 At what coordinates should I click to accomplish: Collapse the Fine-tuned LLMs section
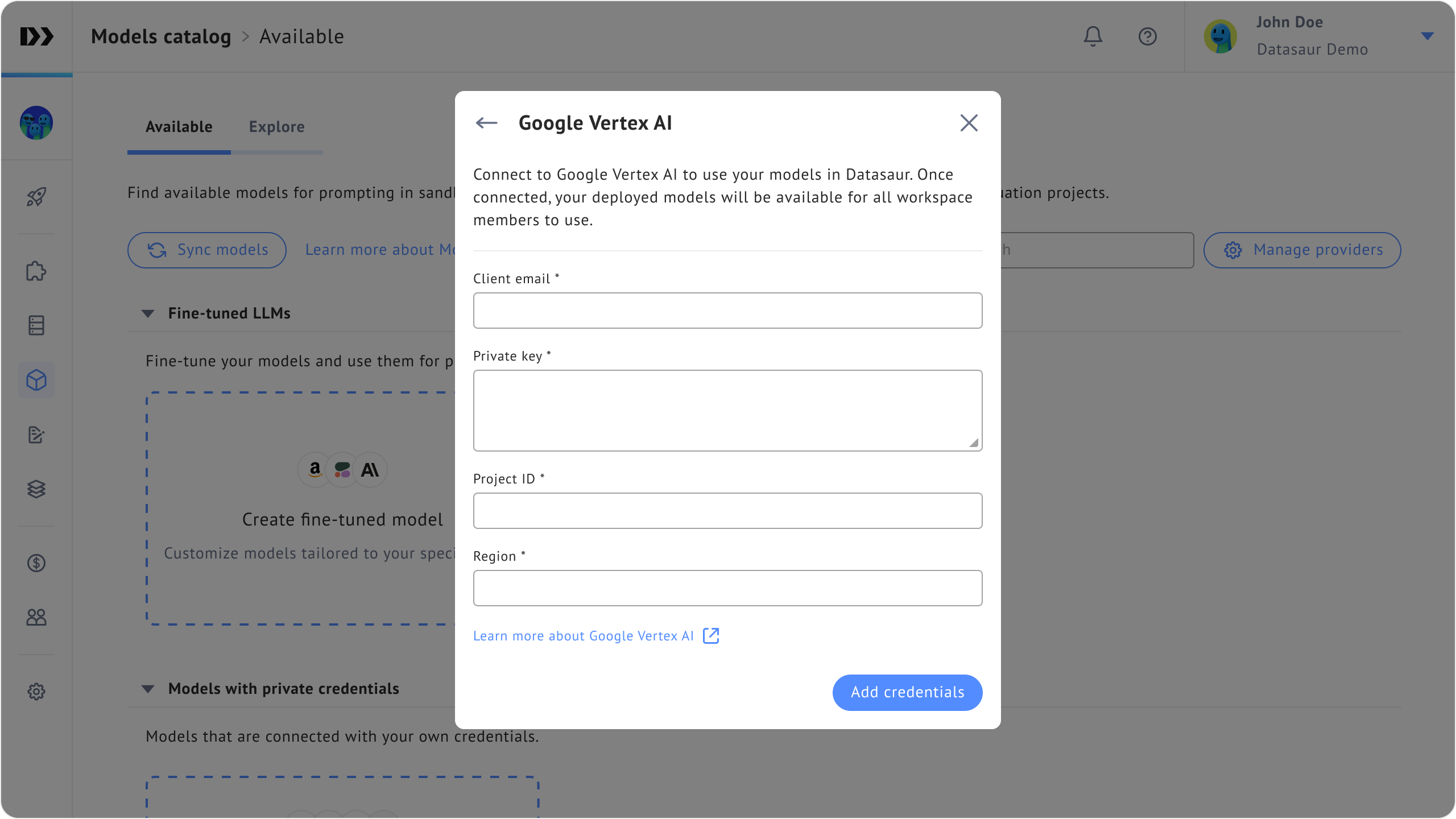coord(148,313)
